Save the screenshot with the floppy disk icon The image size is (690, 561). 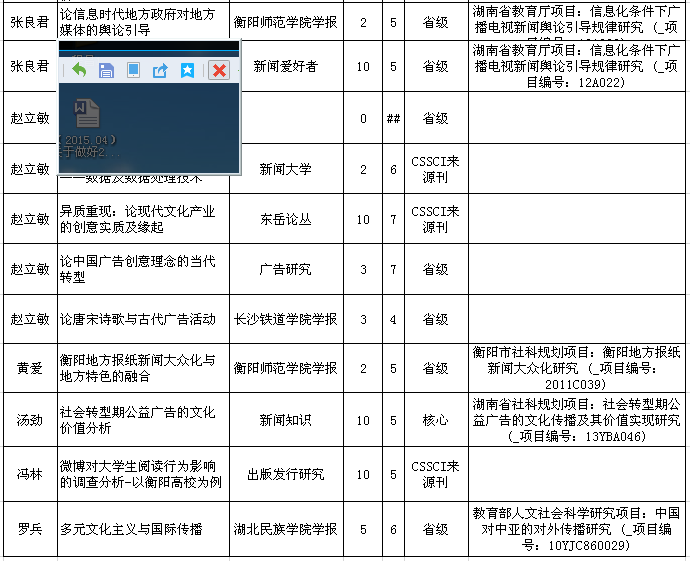click(x=106, y=70)
